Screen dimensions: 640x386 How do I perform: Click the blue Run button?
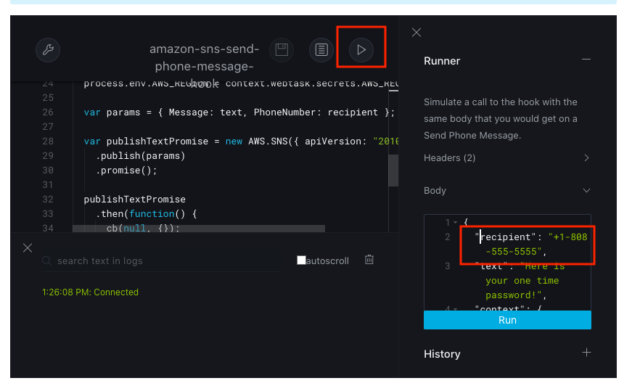[507, 320]
